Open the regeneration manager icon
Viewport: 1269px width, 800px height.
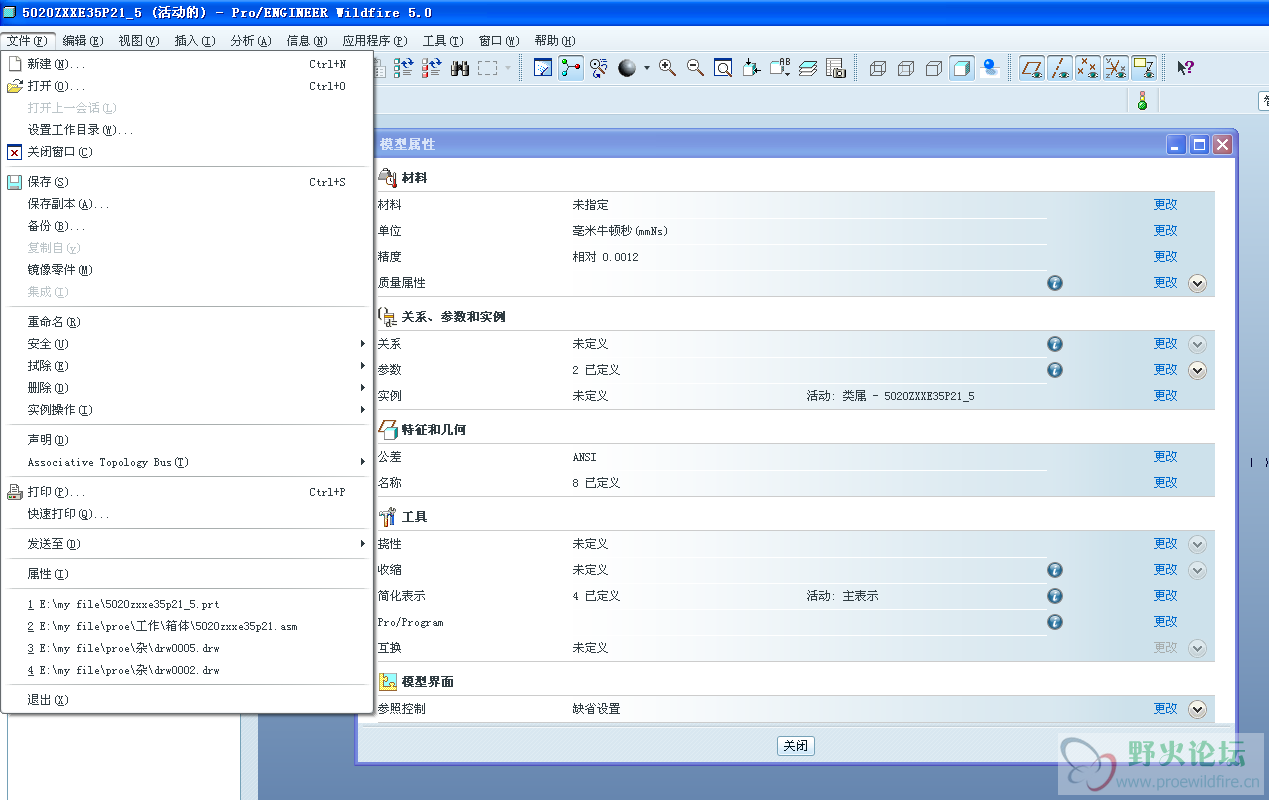click(431, 68)
